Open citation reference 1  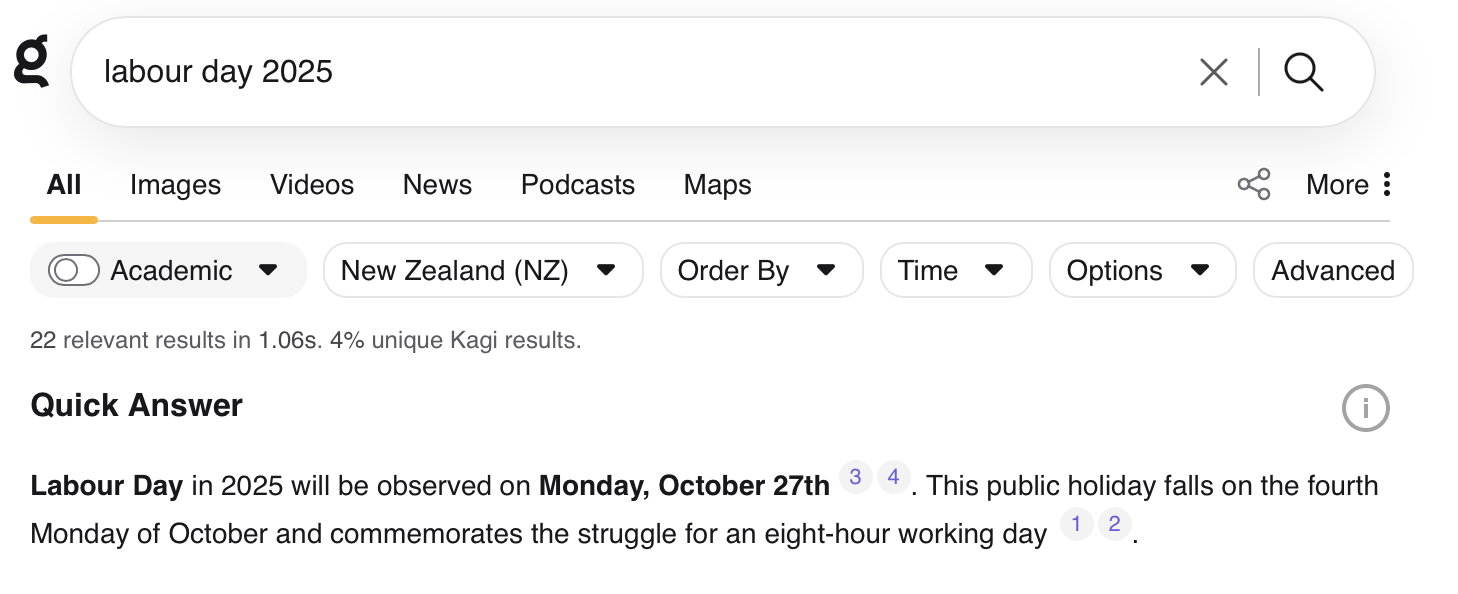1076,523
